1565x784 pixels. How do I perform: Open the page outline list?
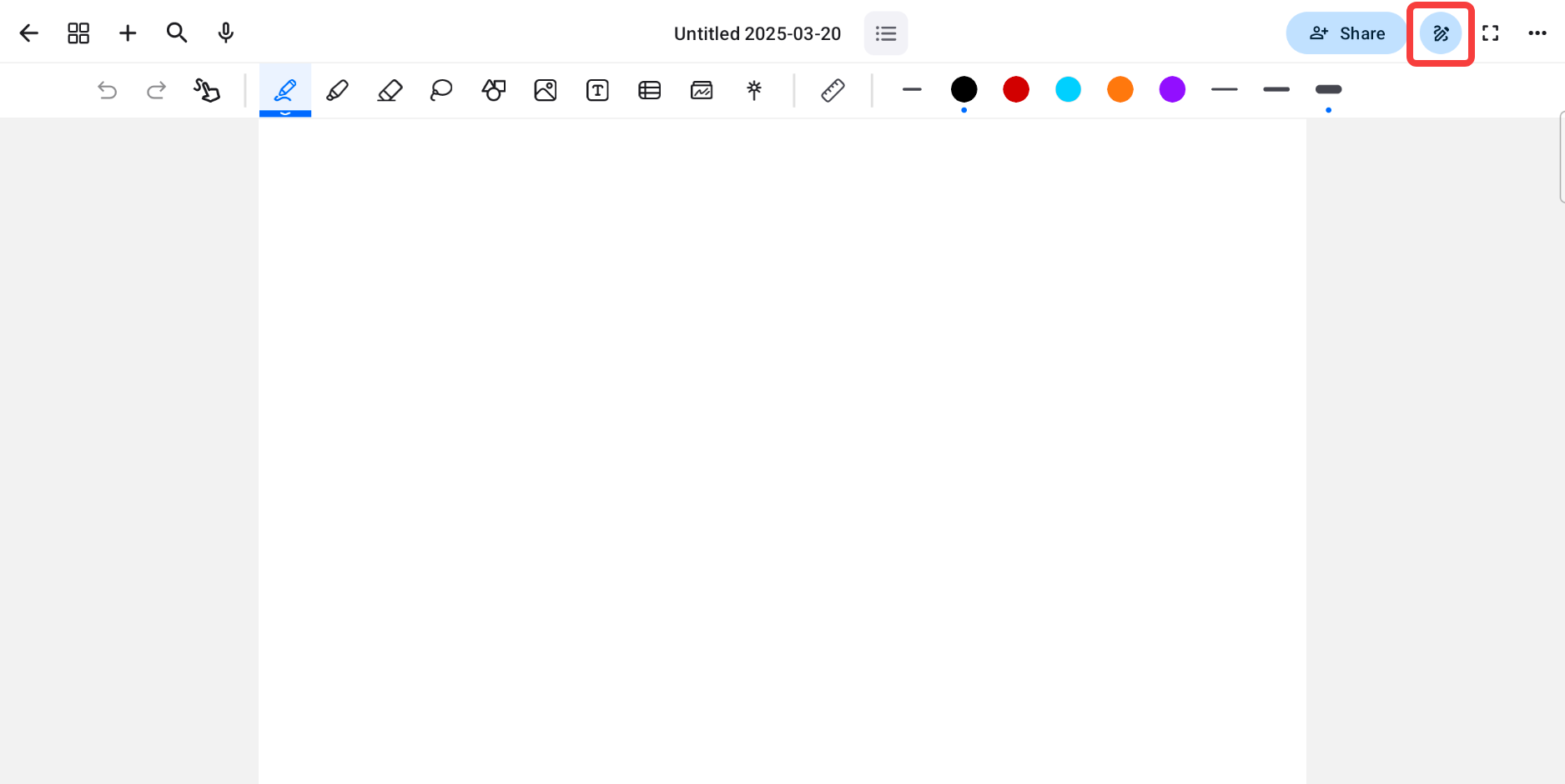(886, 33)
